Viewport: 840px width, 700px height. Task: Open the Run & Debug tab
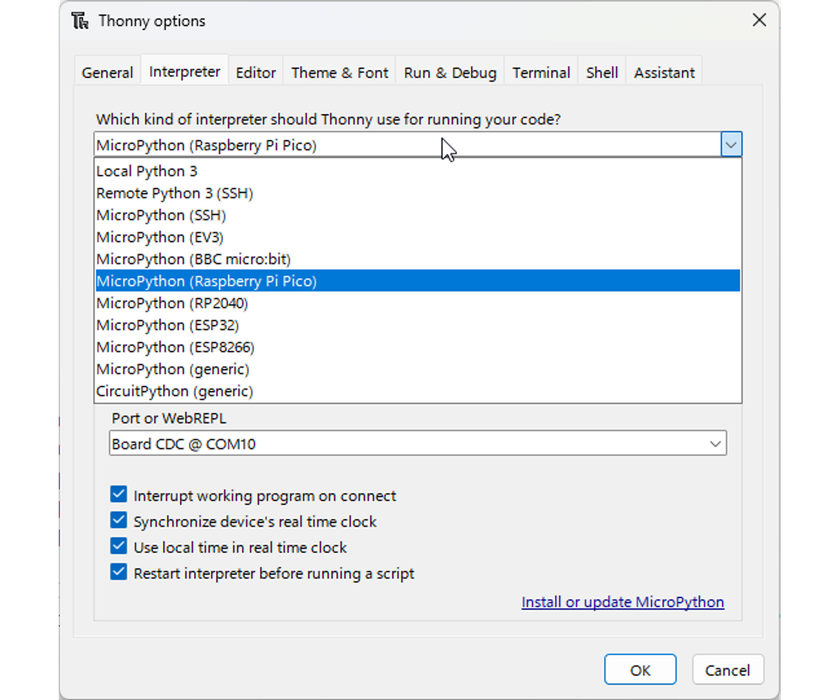click(450, 72)
